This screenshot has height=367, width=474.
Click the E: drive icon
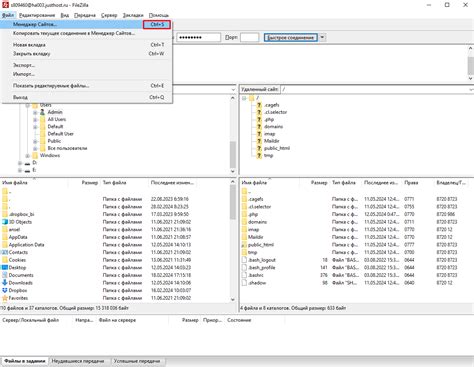(x=27, y=170)
